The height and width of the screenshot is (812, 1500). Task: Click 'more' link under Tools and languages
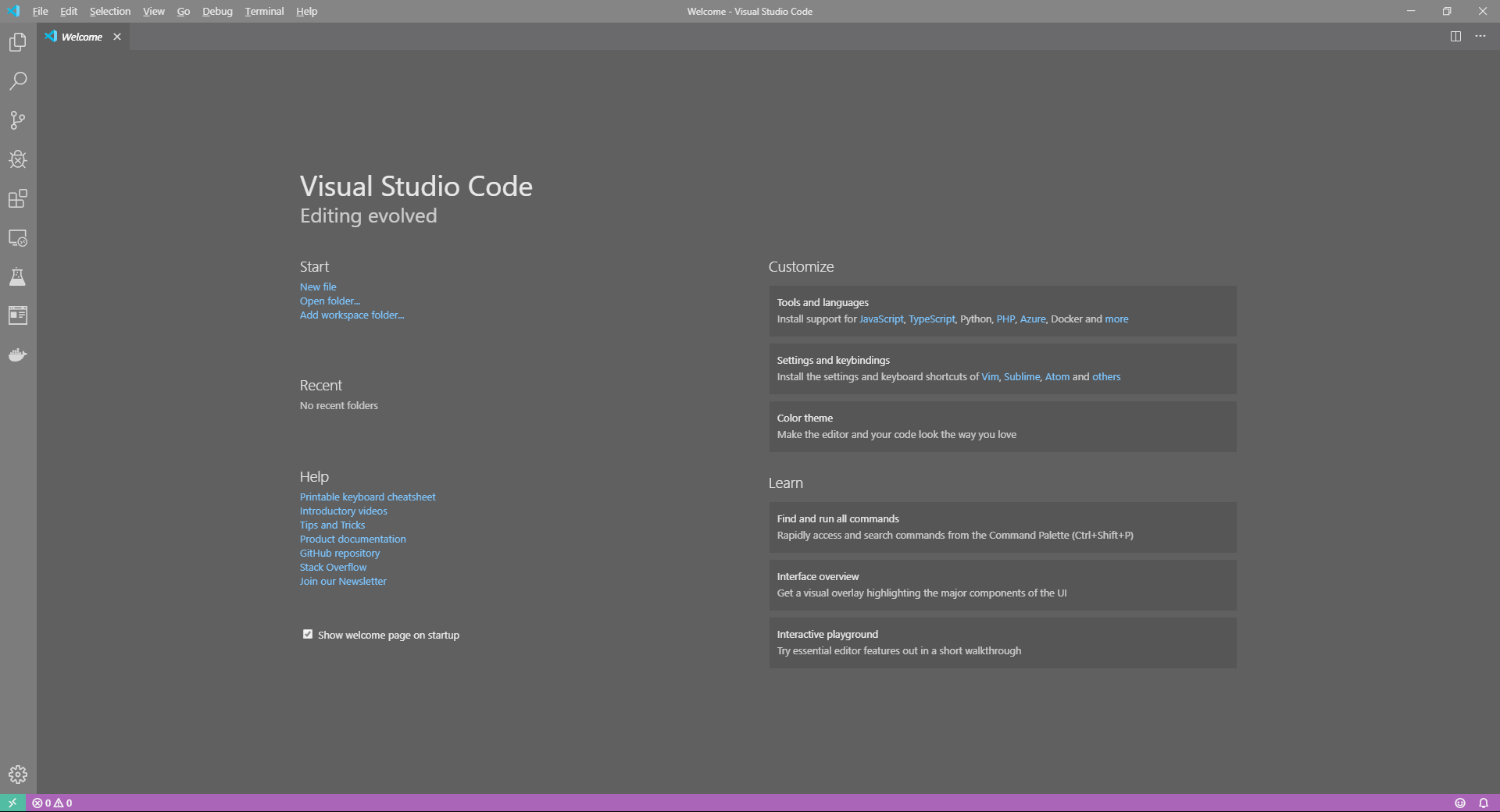1116,319
